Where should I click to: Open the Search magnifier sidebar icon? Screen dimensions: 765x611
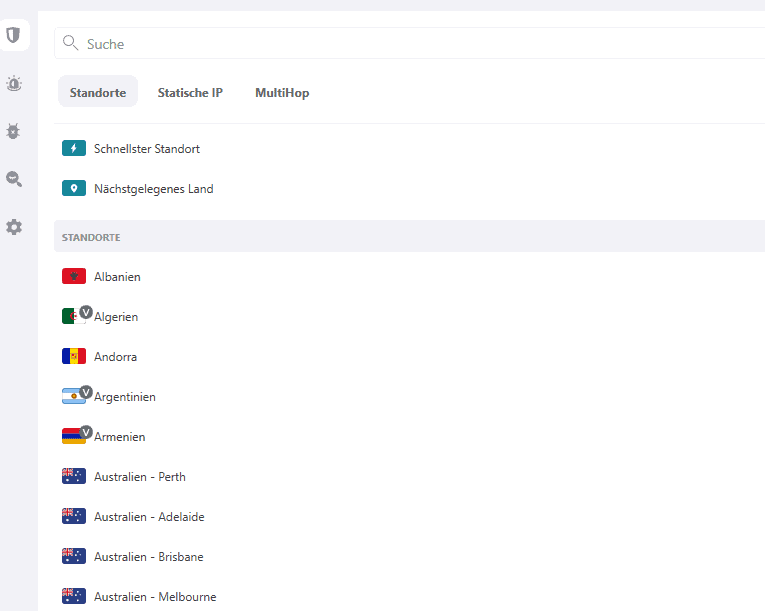click(x=14, y=179)
